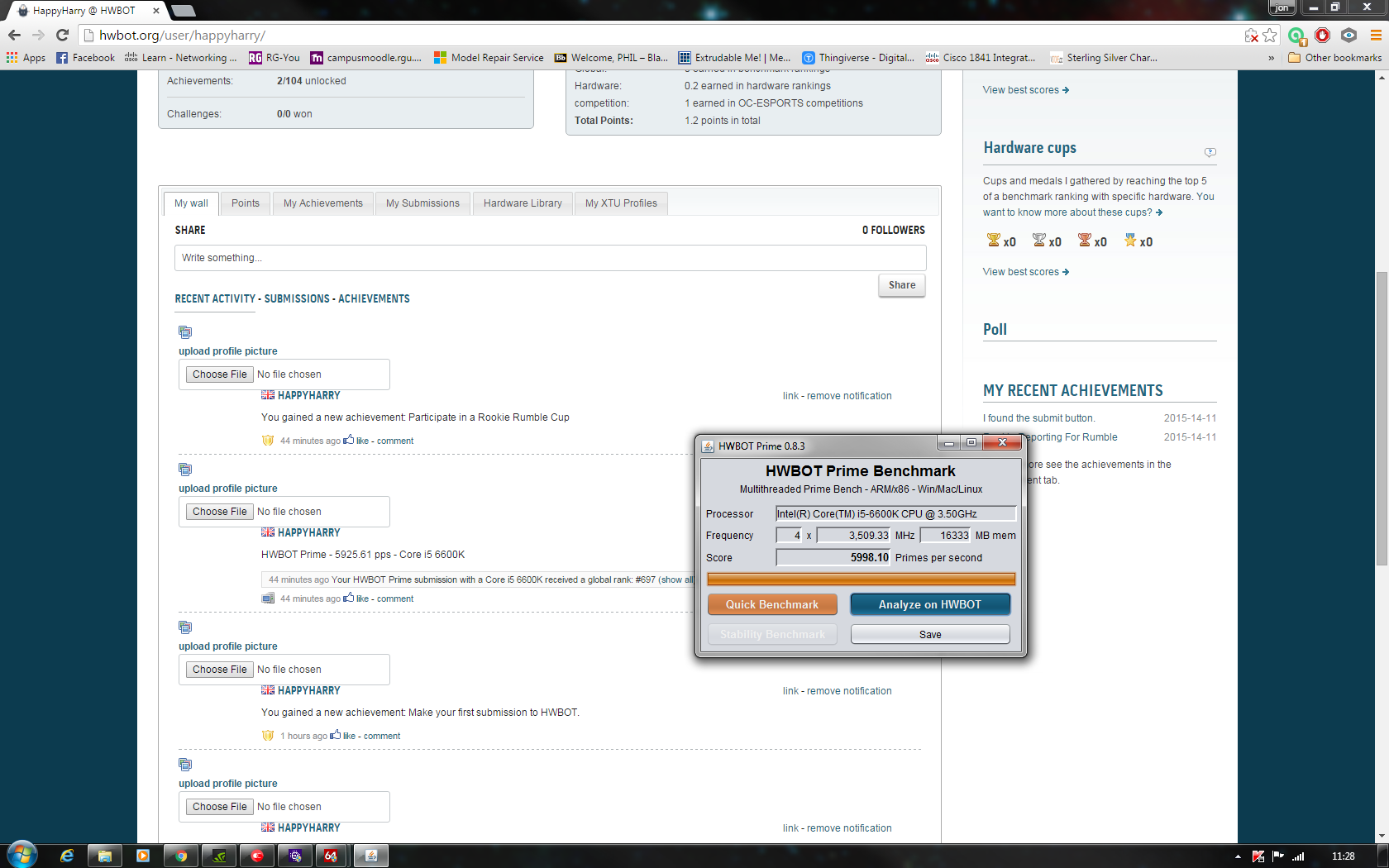Switch to the Points tab

(246, 203)
